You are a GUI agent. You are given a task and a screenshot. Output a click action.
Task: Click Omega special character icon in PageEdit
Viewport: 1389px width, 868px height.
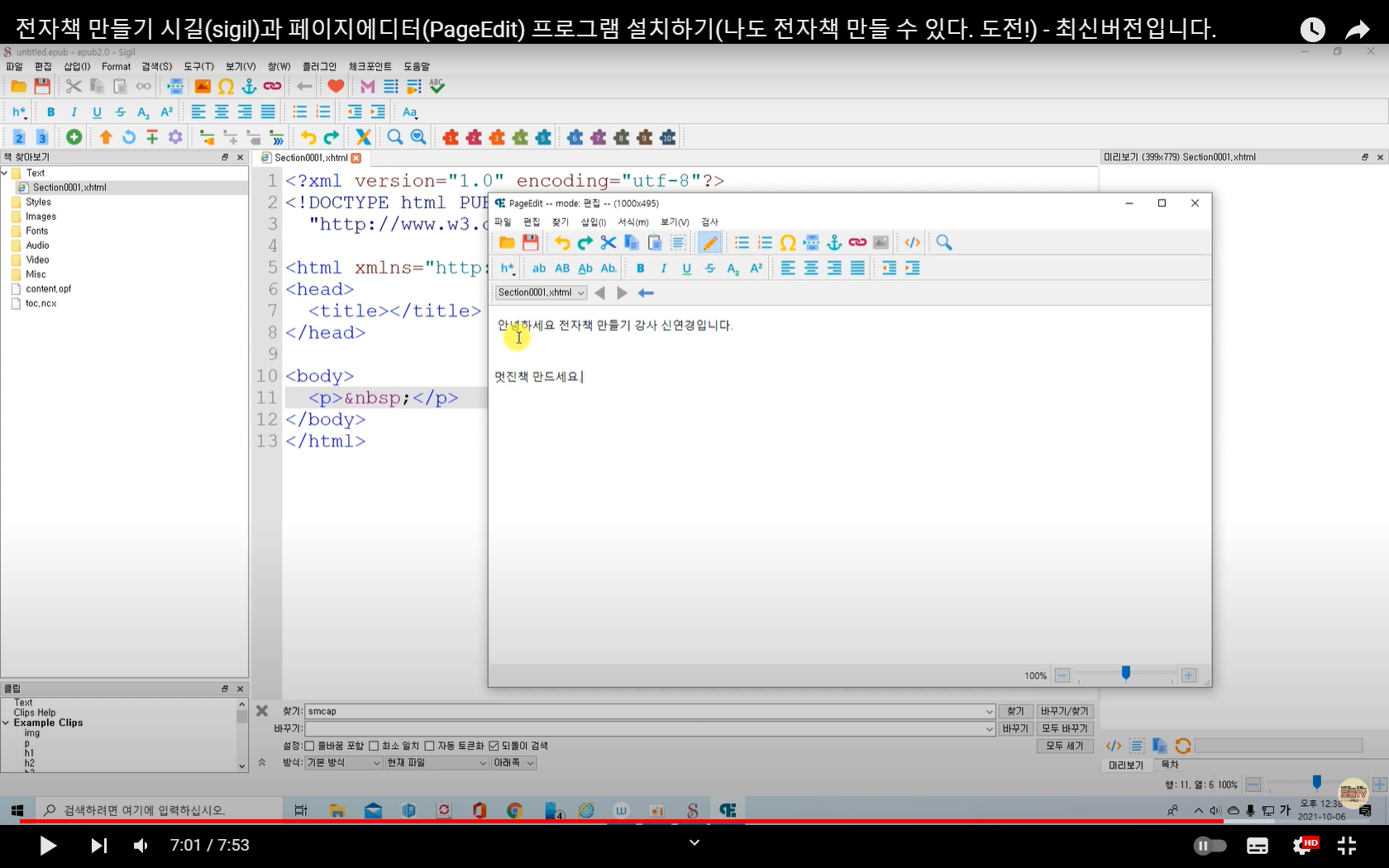788,242
